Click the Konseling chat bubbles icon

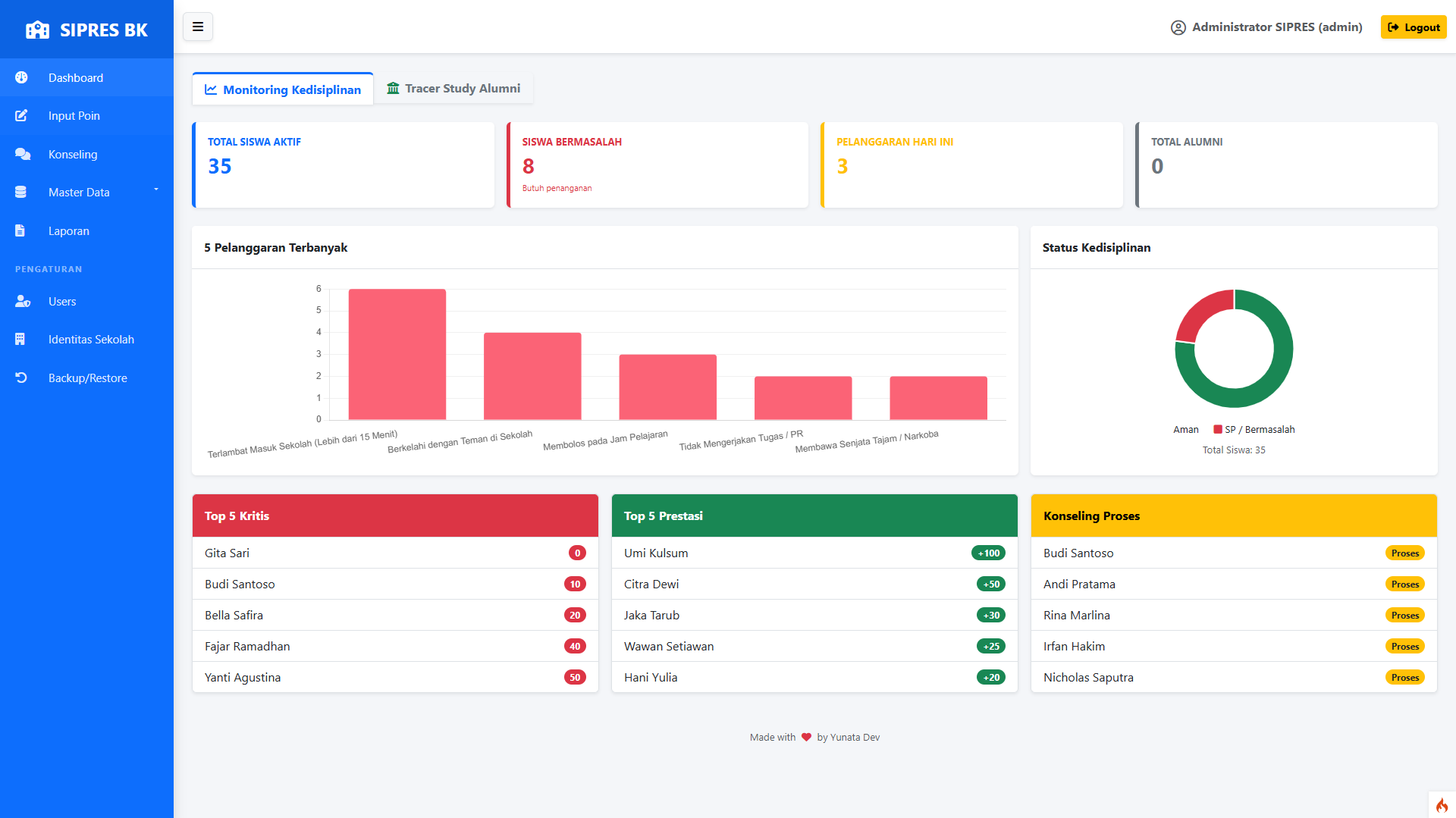tap(22, 154)
